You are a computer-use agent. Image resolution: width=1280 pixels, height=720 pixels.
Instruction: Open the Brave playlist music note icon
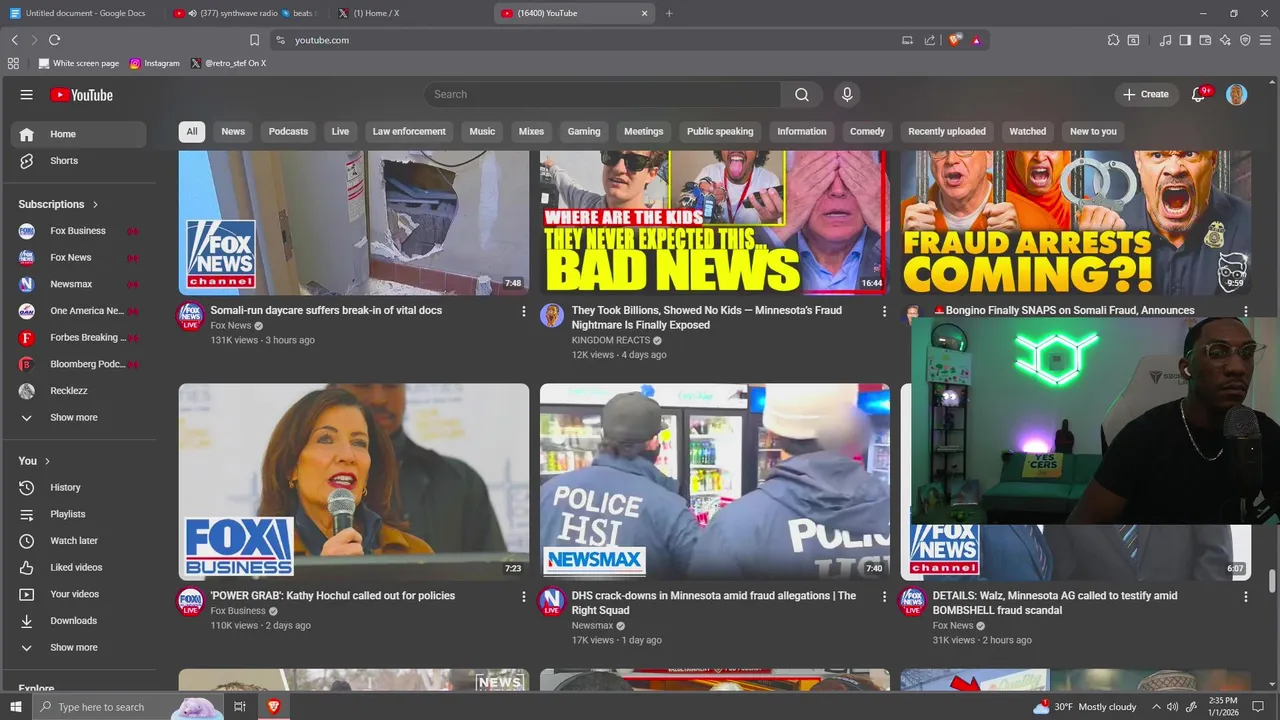point(1165,40)
